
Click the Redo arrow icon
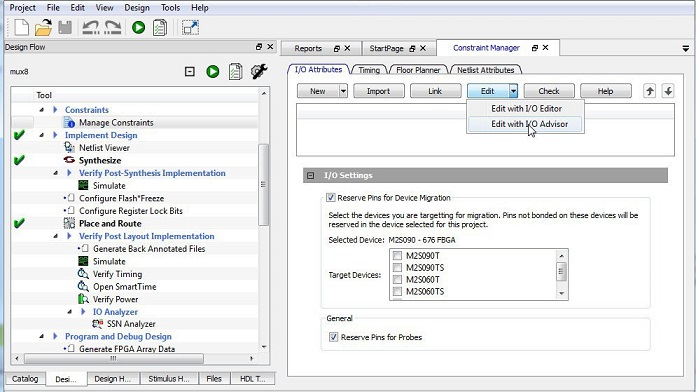click(113, 28)
